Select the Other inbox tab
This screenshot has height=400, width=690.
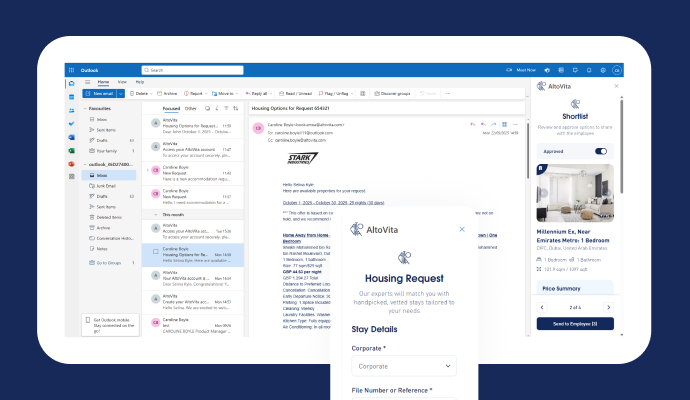click(x=191, y=108)
